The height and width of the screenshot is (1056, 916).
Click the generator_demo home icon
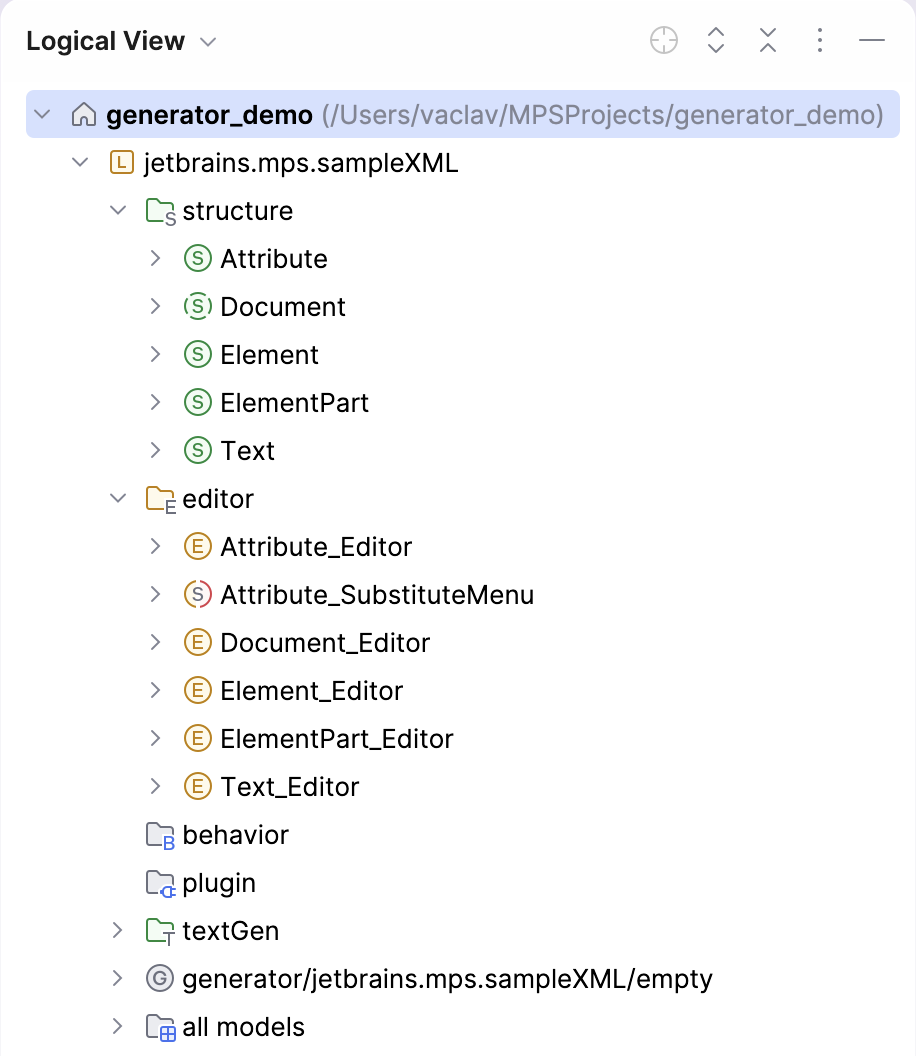(x=84, y=114)
